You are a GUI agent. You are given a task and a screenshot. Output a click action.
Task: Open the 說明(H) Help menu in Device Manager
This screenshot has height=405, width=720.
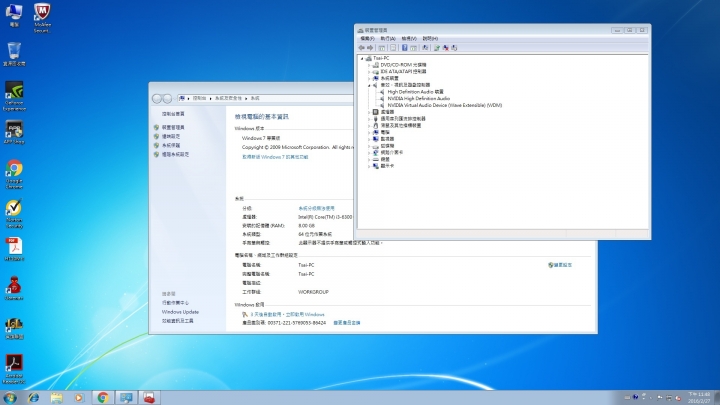(x=430, y=39)
